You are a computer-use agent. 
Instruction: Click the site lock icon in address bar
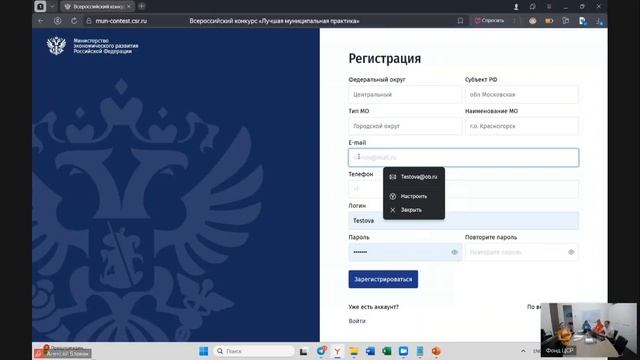(x=89, y=20)
